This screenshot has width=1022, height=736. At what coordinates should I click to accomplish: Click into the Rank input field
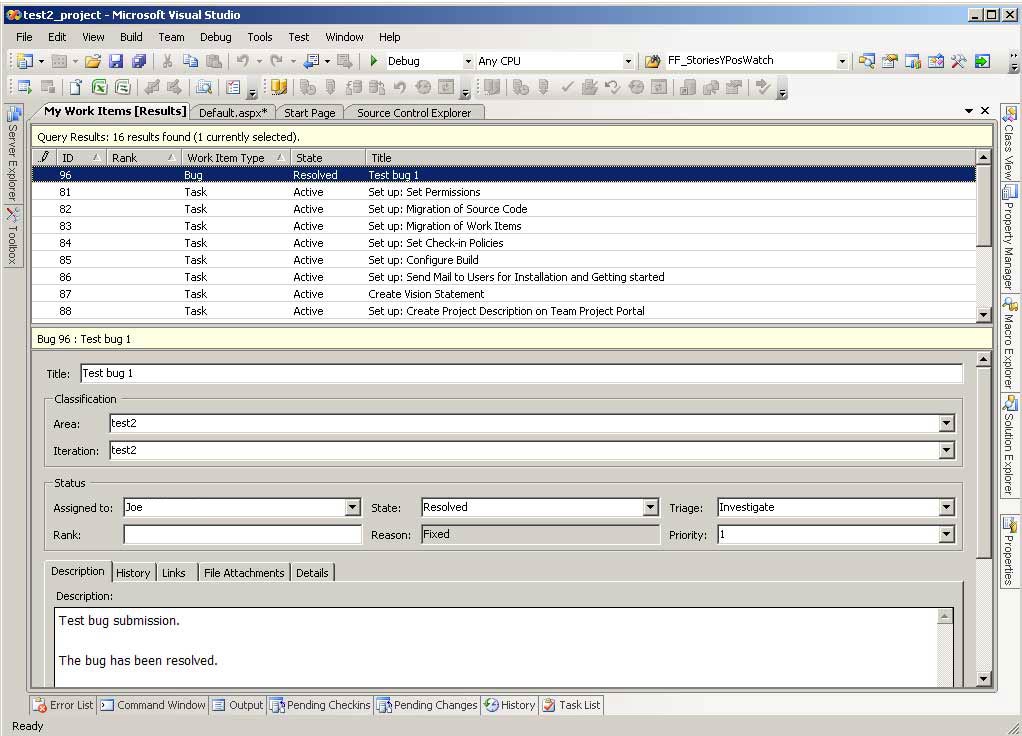coord(242,535)
